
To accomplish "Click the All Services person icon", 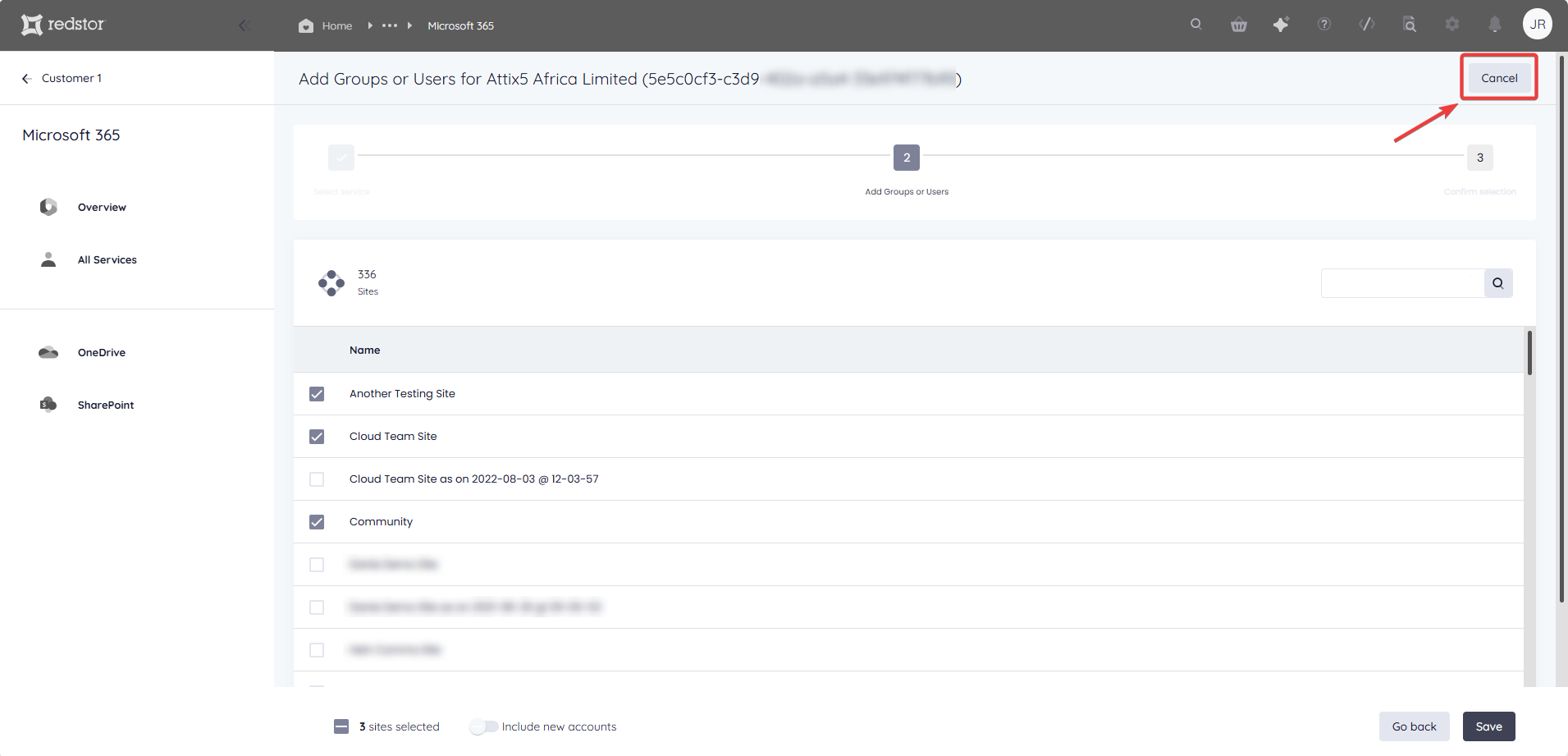I will (48, 259).
